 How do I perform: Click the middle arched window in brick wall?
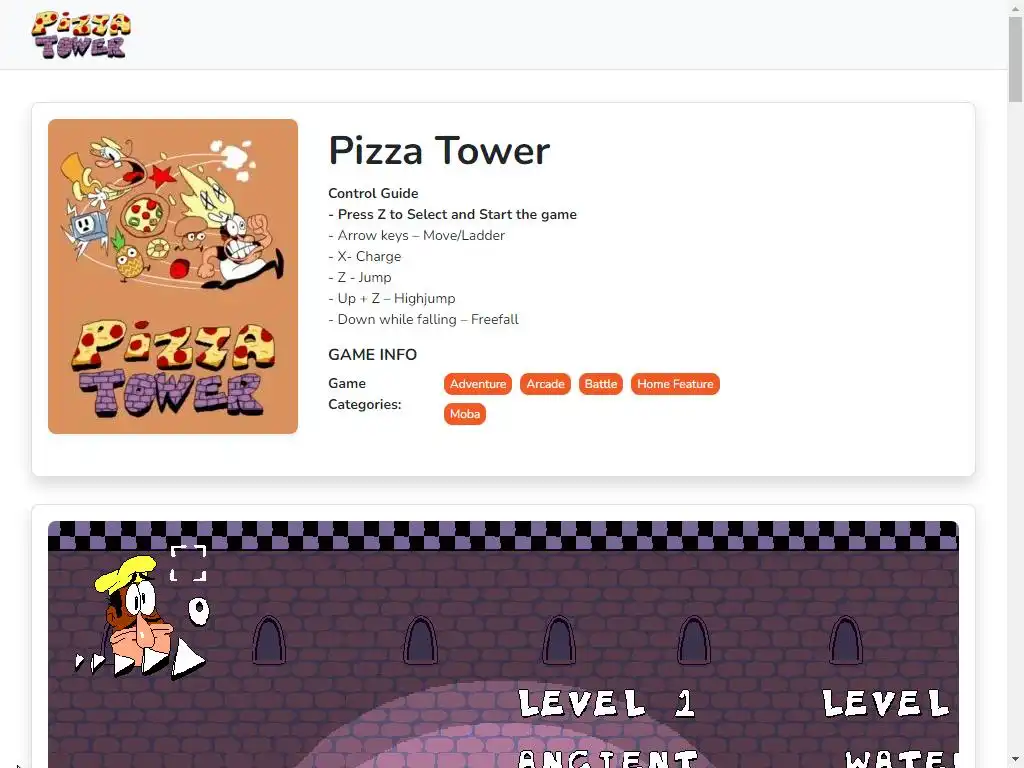coord(559,641)
